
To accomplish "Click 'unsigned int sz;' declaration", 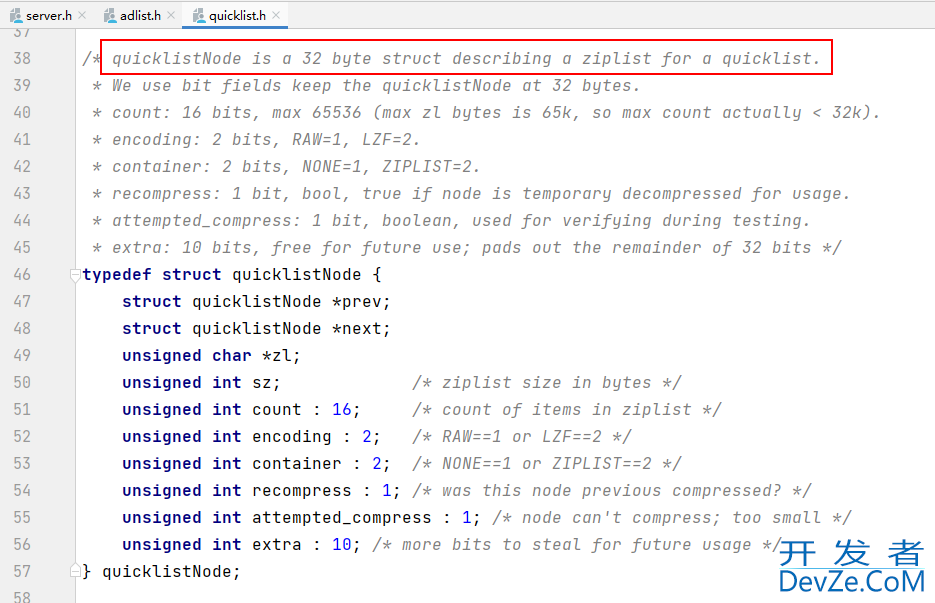I will coord(201,382).
